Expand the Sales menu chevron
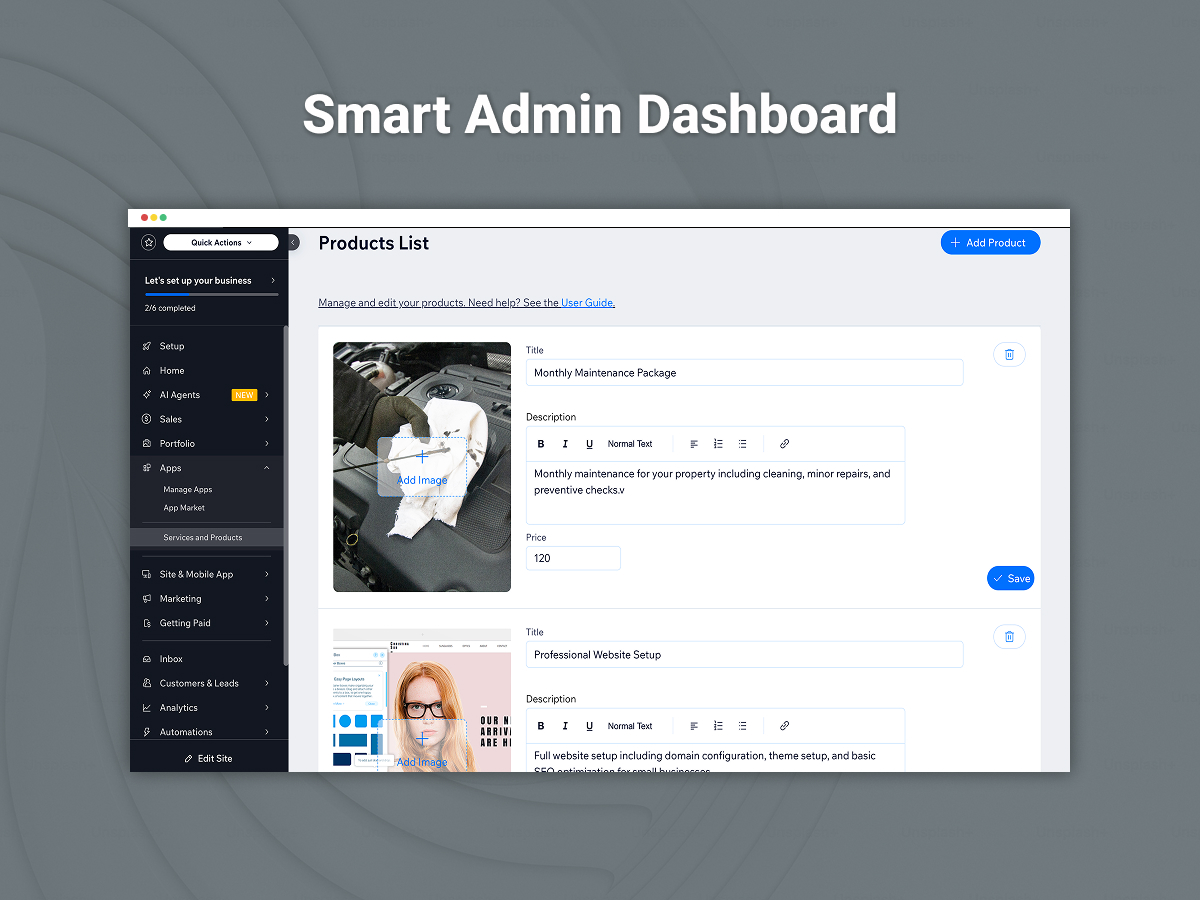Image resolution: width=1200 pixels, height=900 pixels. [267, 419]
